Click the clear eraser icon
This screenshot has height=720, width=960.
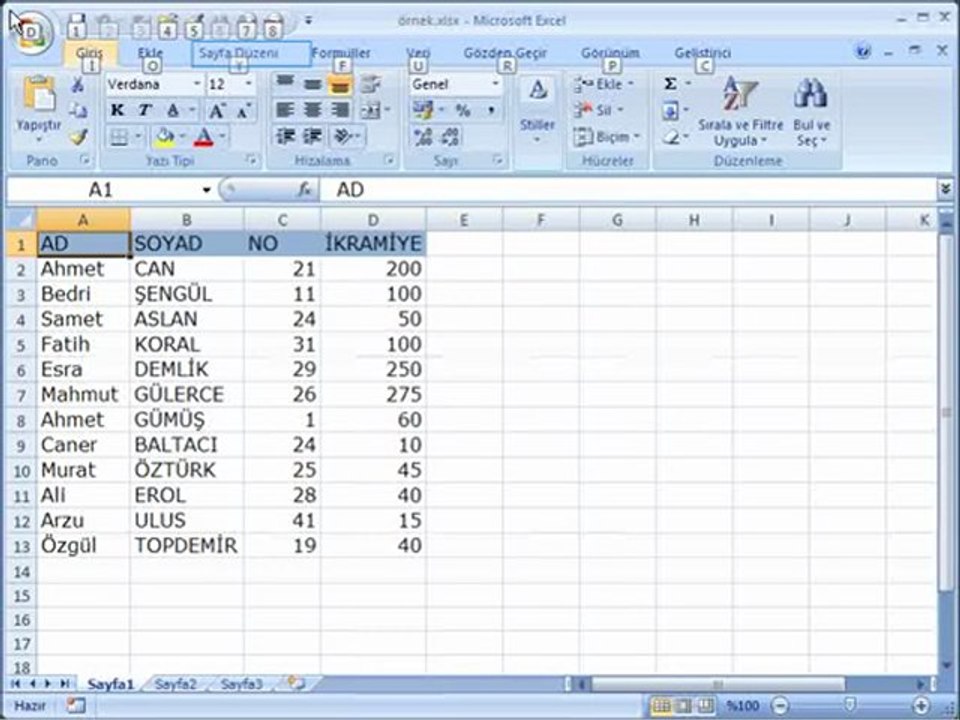pyautogui.click(x=671, y=137)
